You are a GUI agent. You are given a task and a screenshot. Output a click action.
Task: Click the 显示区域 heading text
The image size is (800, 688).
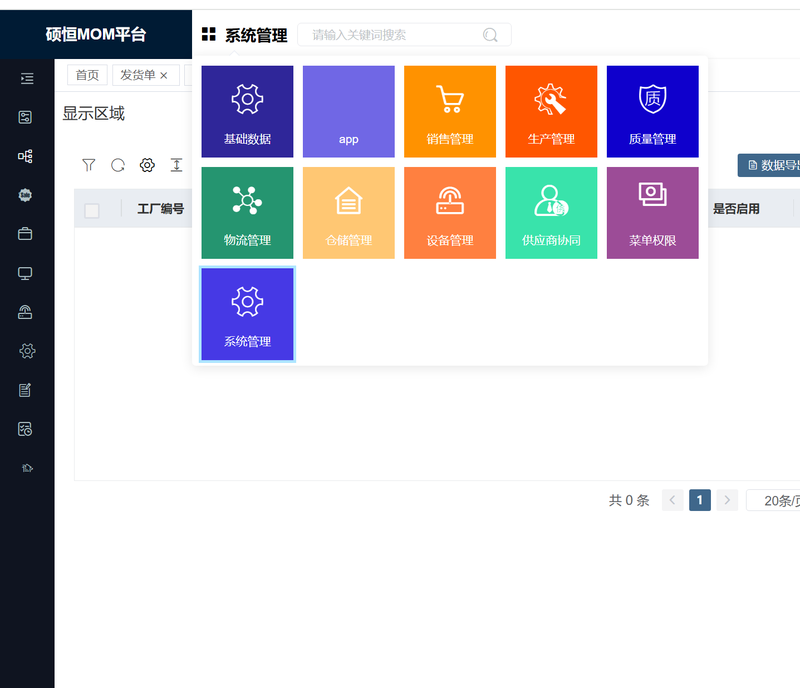point(93,113)
